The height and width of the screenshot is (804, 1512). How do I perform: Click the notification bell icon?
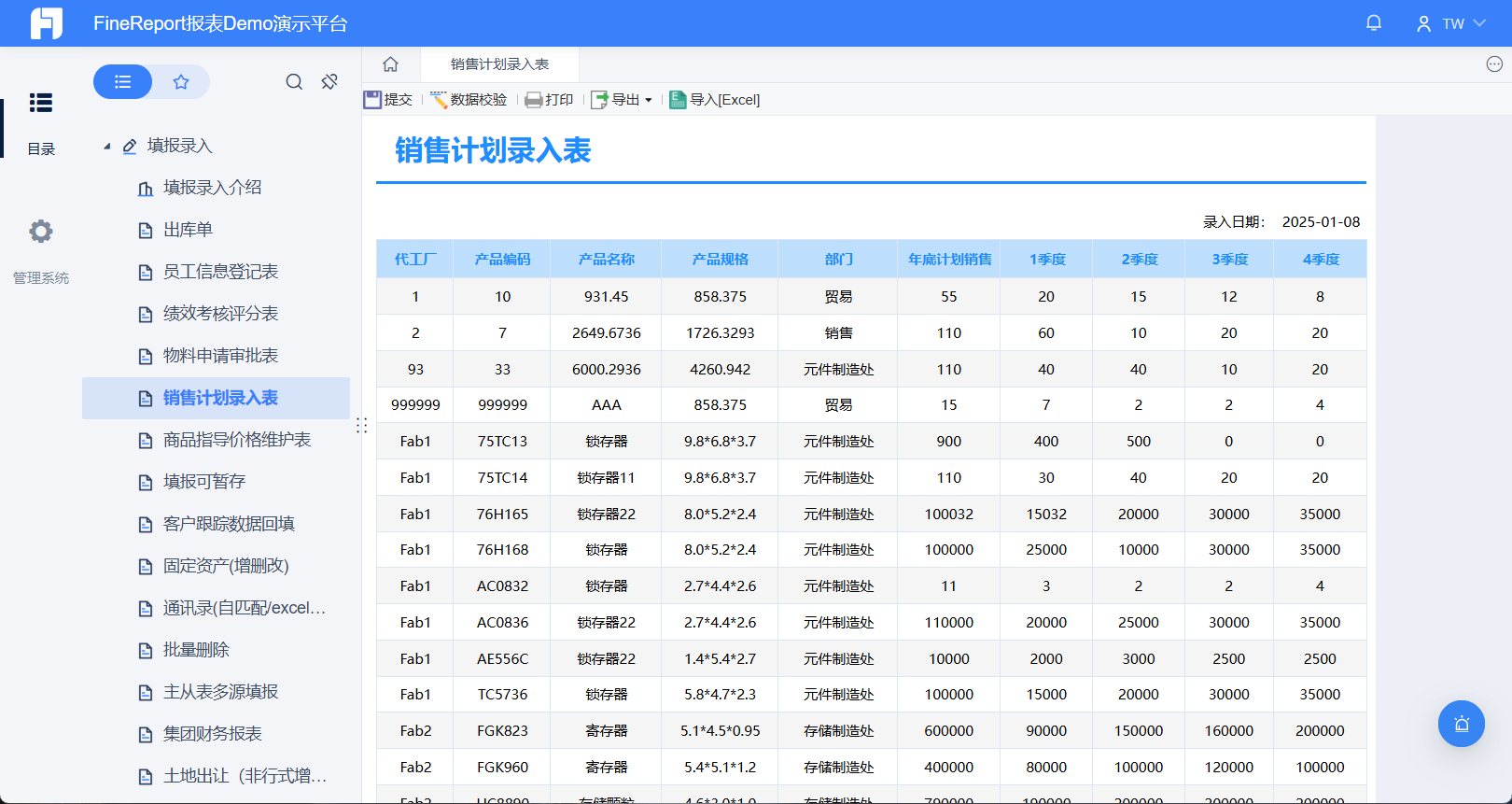pyautogui.click(x=1373, y=23)
